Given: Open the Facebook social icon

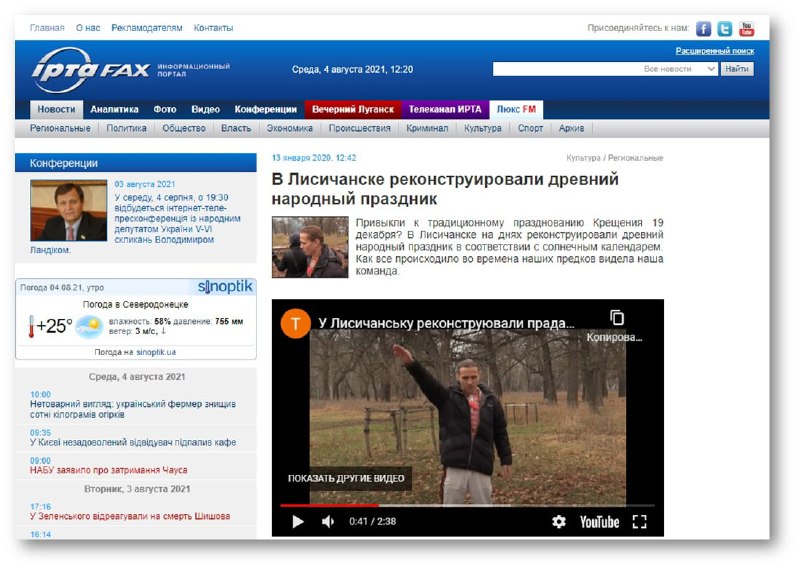Looking at the screenshot, I should (x=703, y=29).
